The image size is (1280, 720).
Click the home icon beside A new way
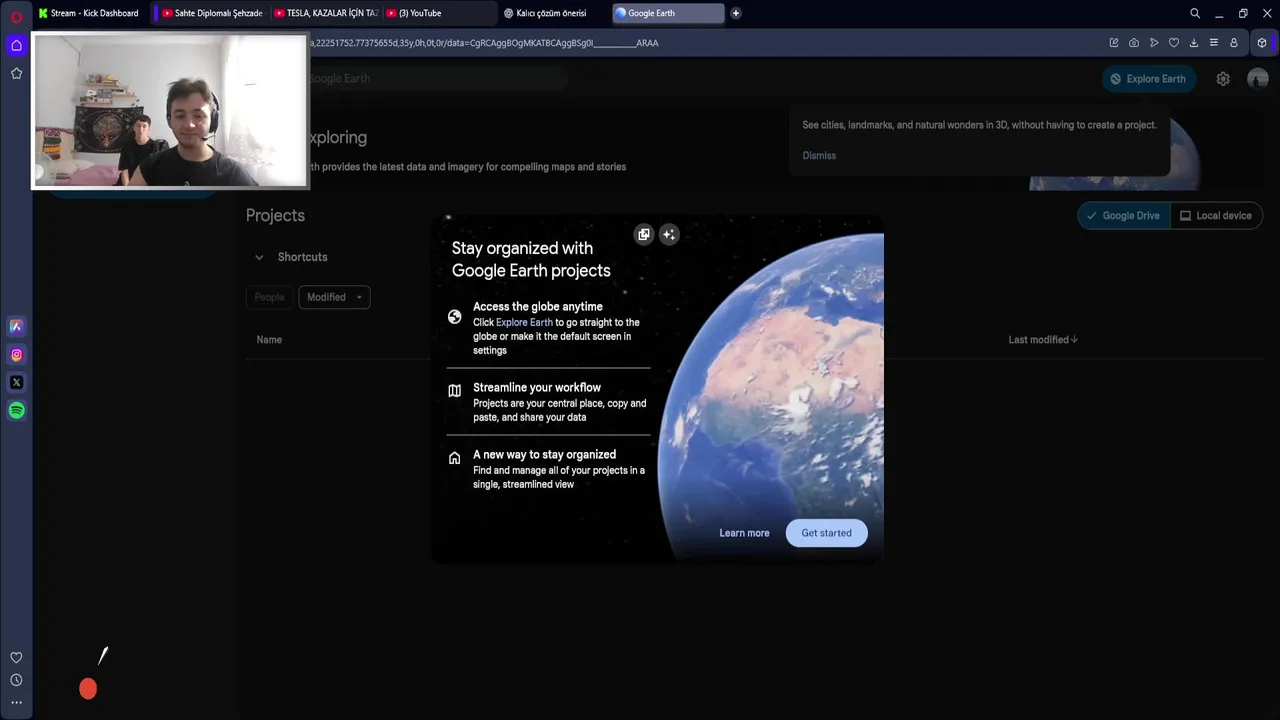(454, 457)
